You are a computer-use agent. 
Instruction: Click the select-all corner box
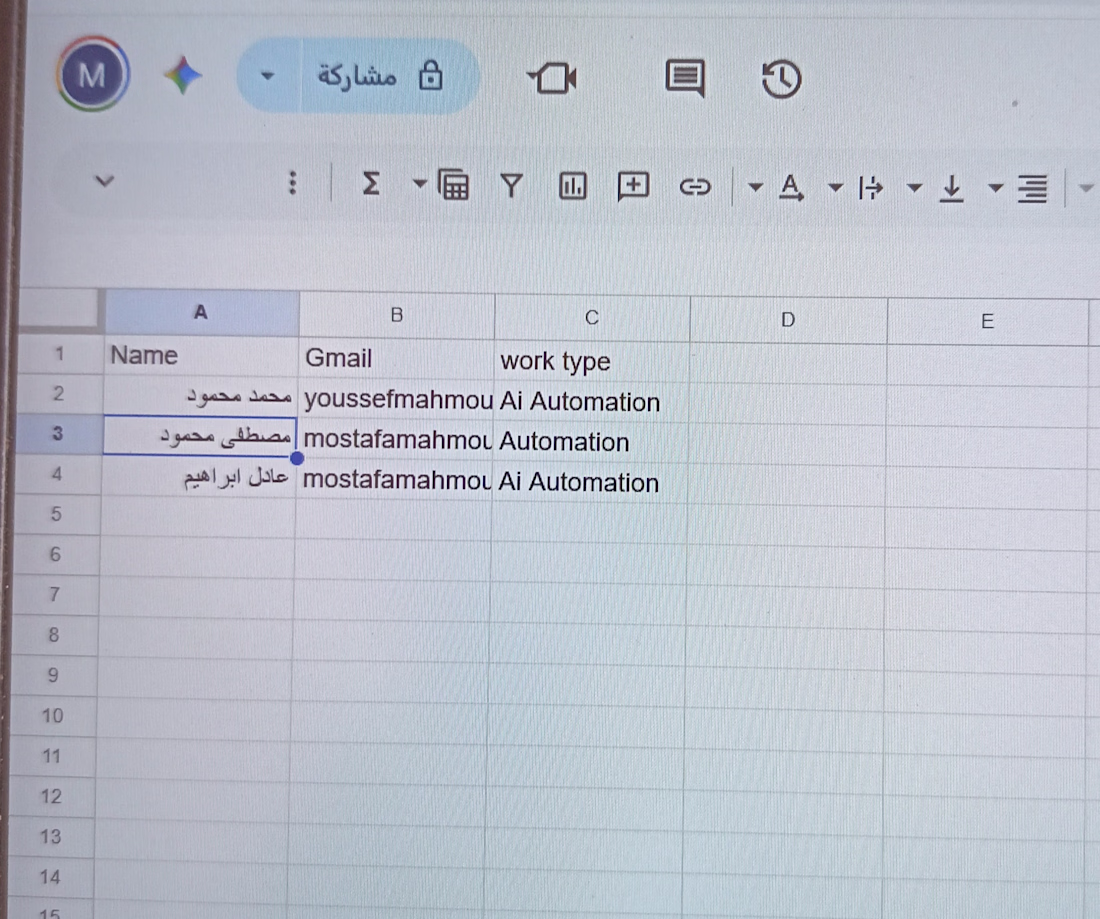[x=60, y=308]
